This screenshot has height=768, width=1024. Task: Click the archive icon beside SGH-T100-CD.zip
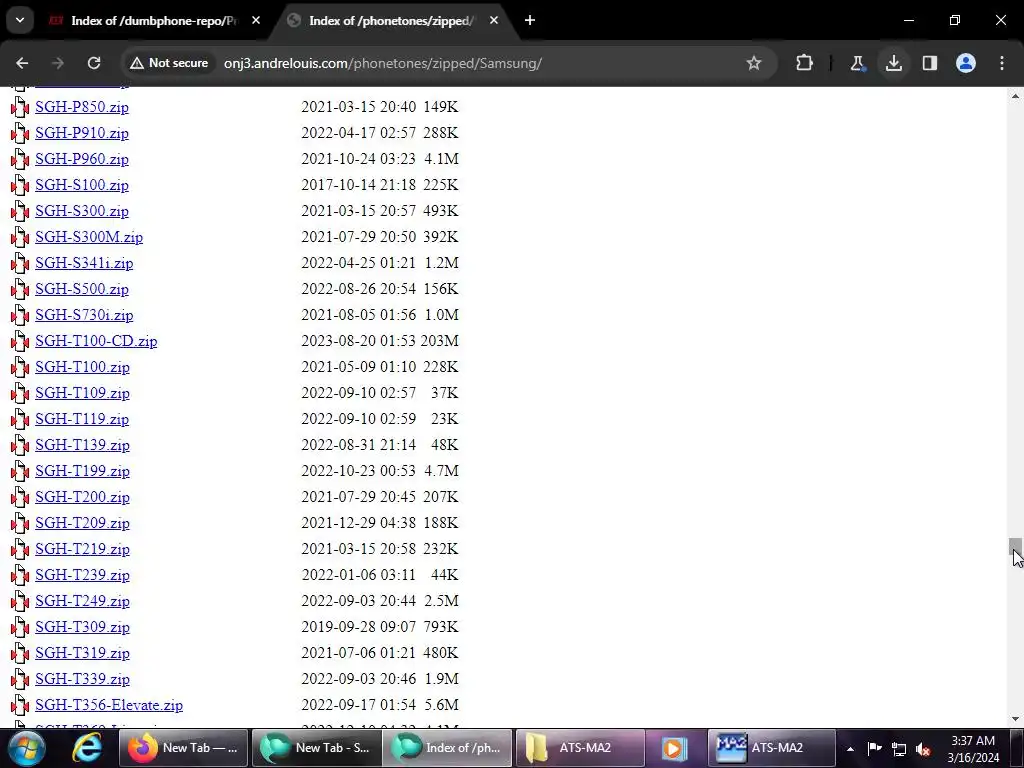coord(20,342)
